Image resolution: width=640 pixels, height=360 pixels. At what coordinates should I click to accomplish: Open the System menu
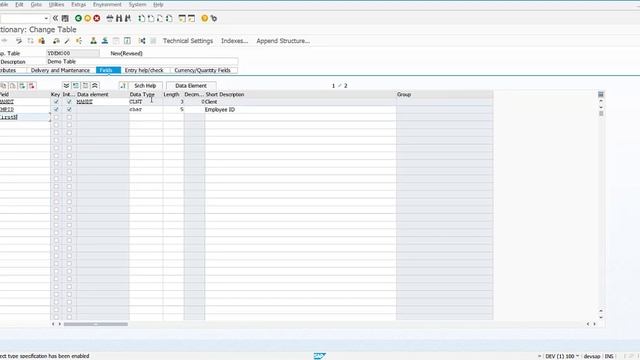138,4
